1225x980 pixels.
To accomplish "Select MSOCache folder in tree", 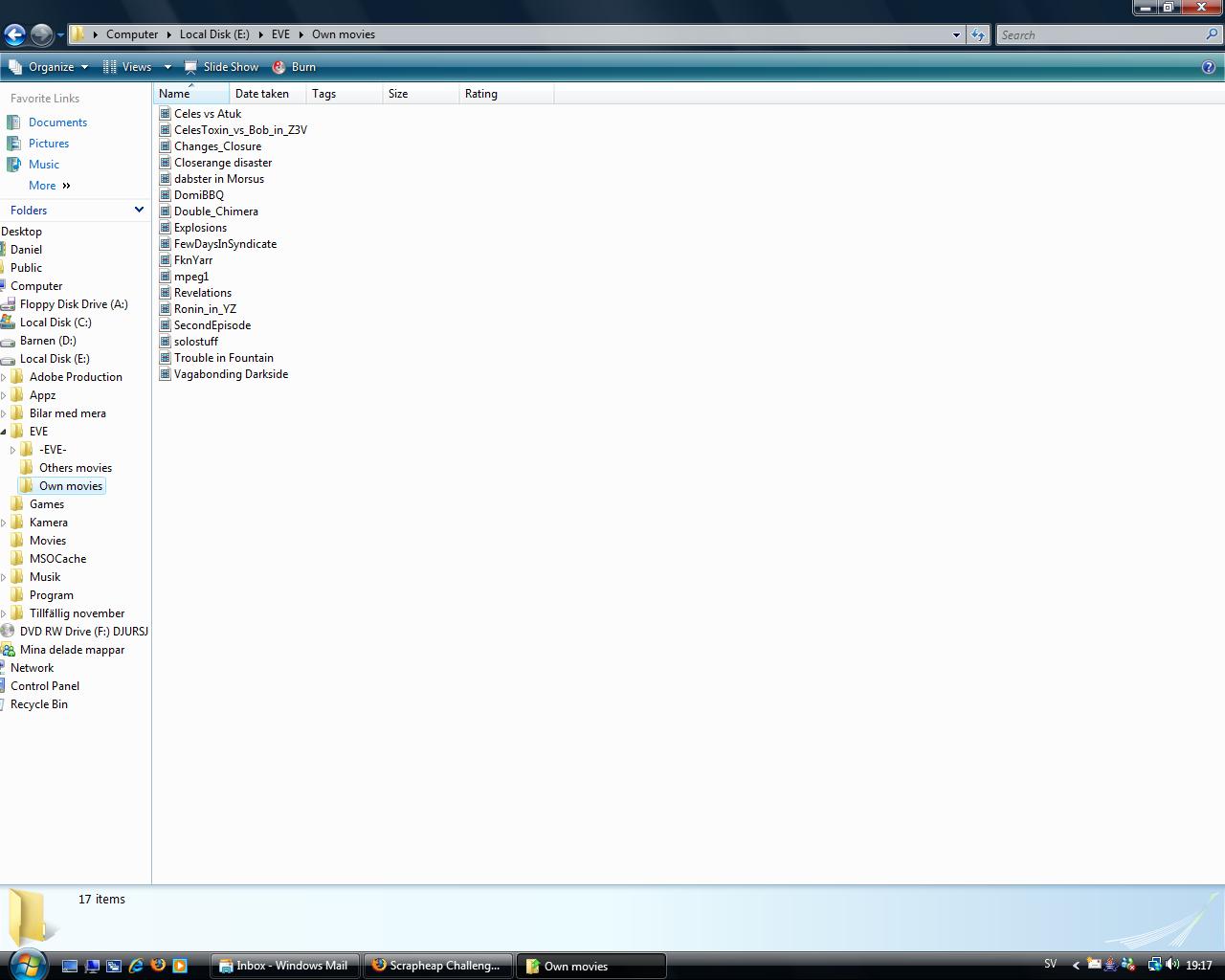I will 57,559.
